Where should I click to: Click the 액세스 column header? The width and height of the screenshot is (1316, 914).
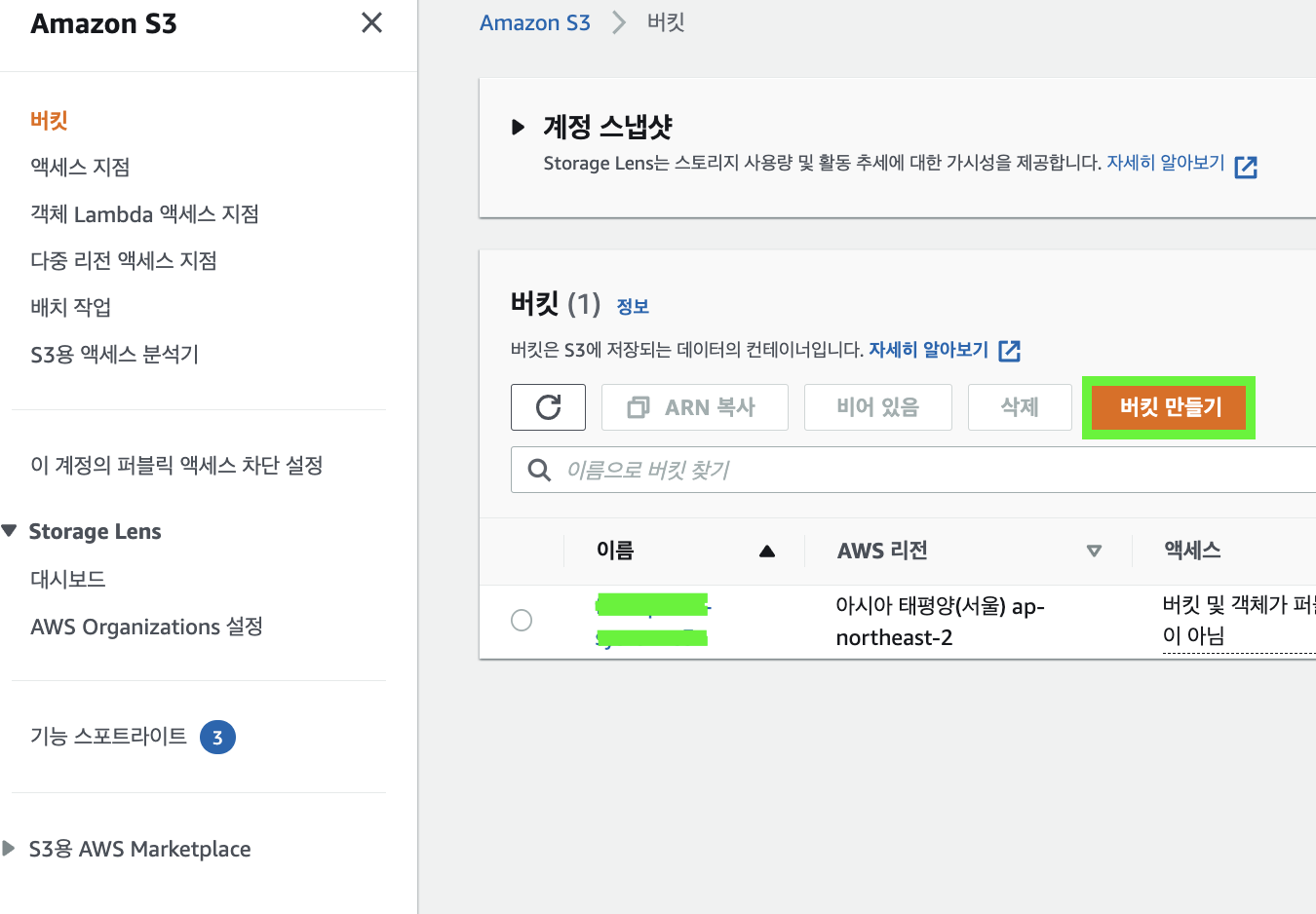[x=1192, y=551]
